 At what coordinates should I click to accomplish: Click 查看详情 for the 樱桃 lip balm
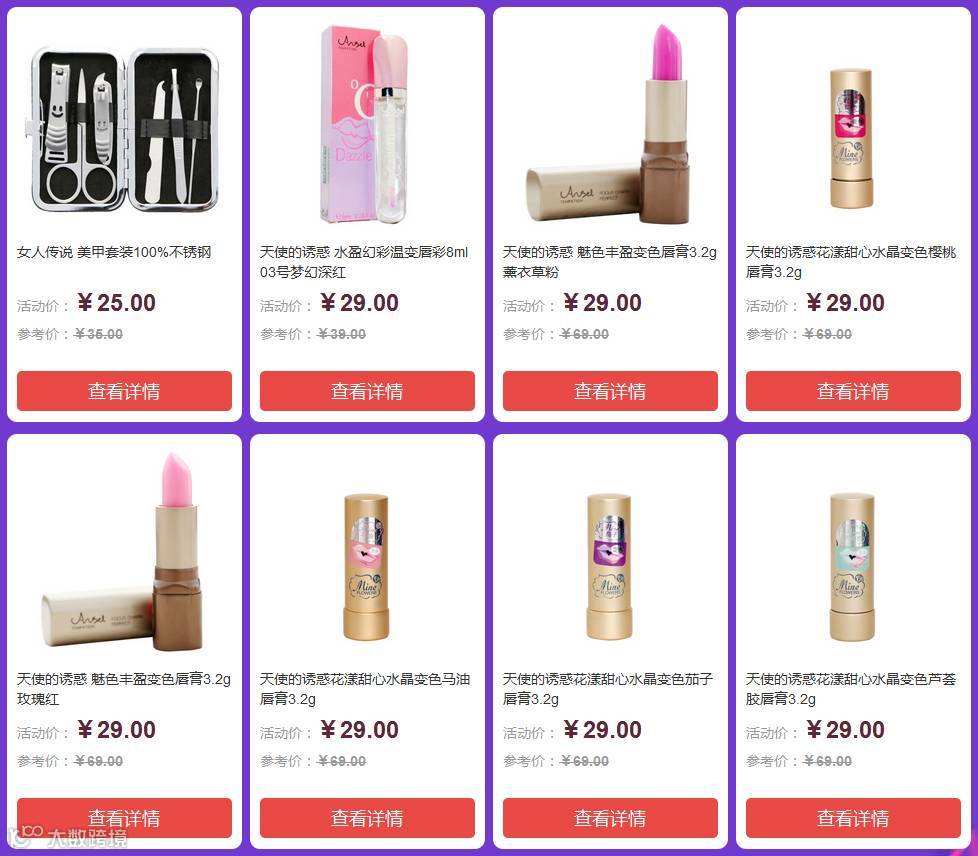pyautogui.click(x=853, y=391)
